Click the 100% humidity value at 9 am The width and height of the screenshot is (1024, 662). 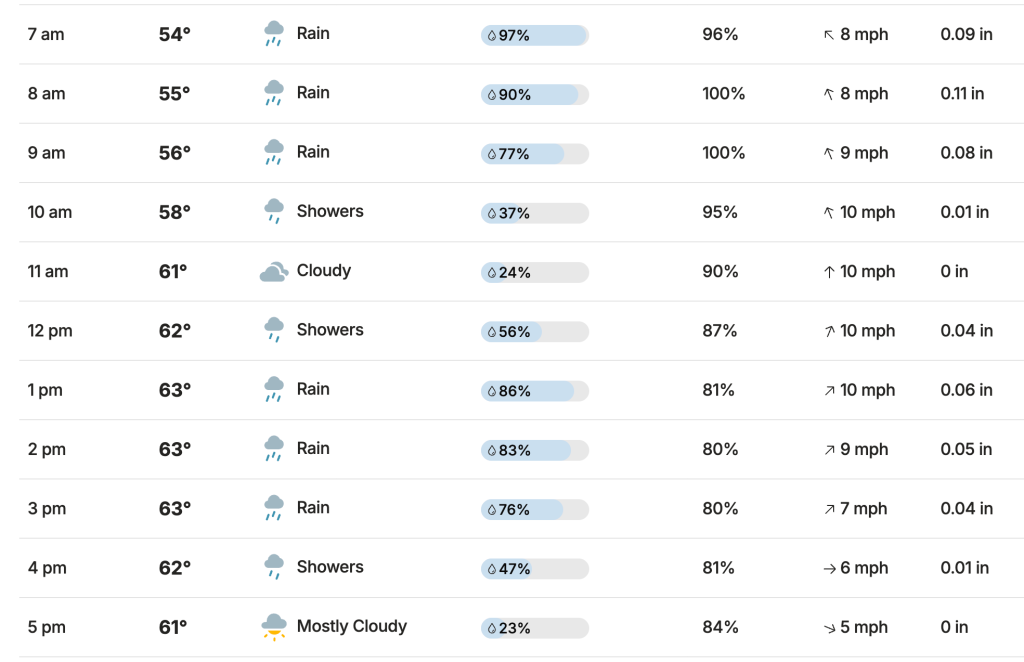point(724,153)
